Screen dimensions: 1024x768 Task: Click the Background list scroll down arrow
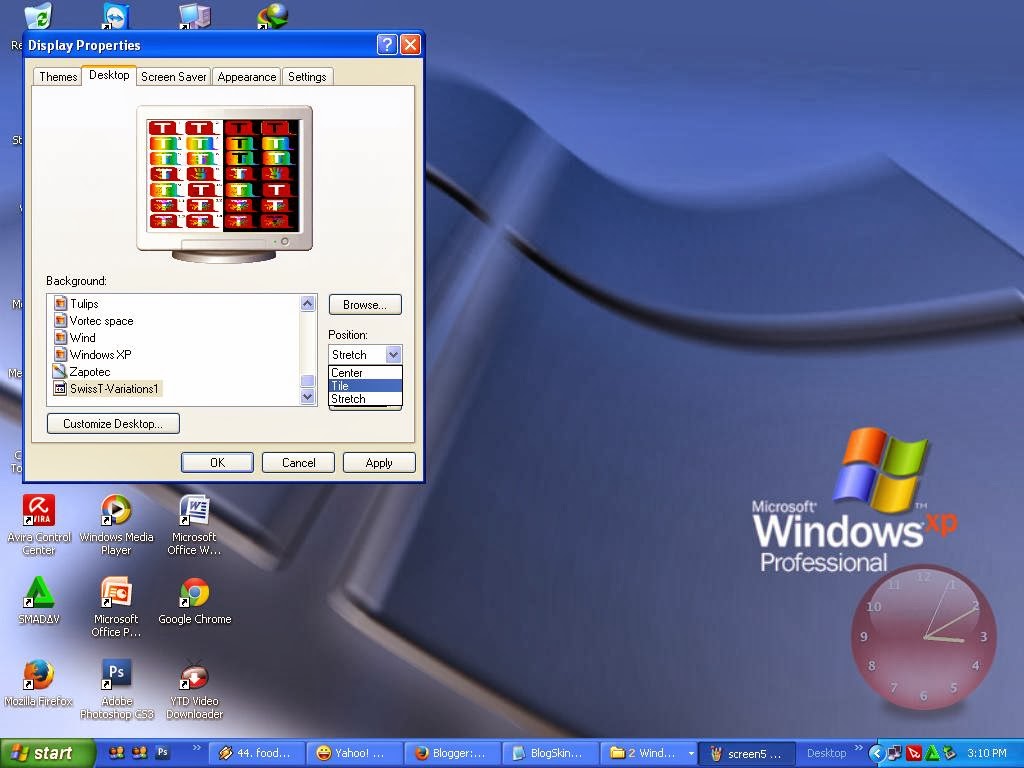(308, 396)
